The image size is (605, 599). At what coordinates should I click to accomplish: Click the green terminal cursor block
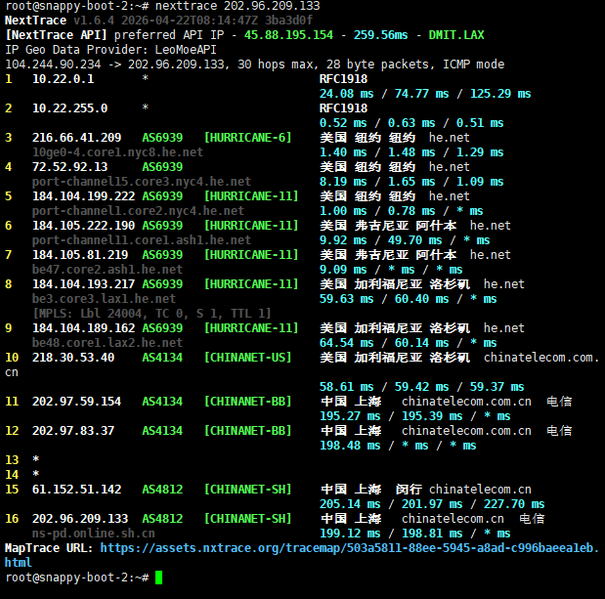pyautogui.click(x=159, y=578)
